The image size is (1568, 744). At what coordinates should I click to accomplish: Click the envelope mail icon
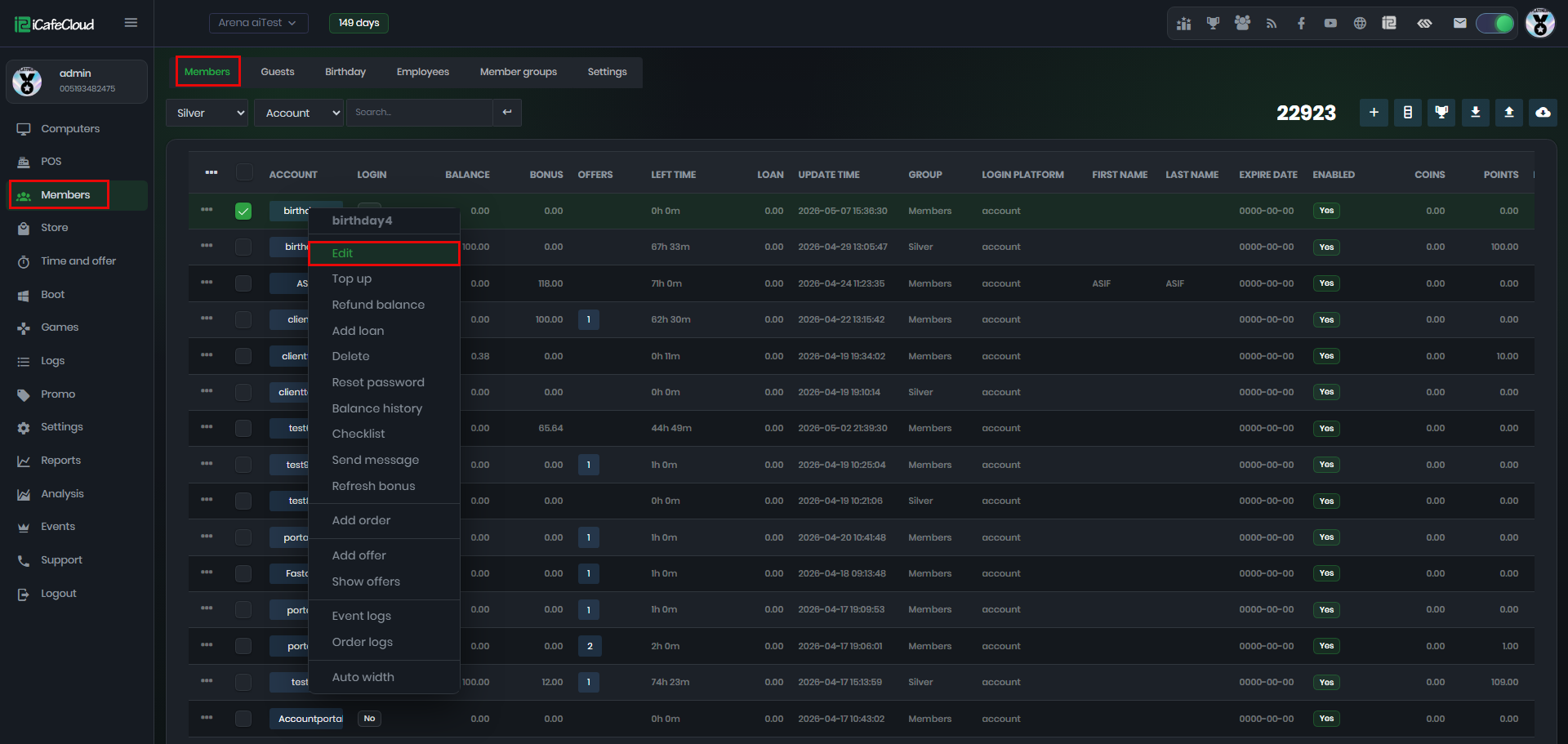1459,24
